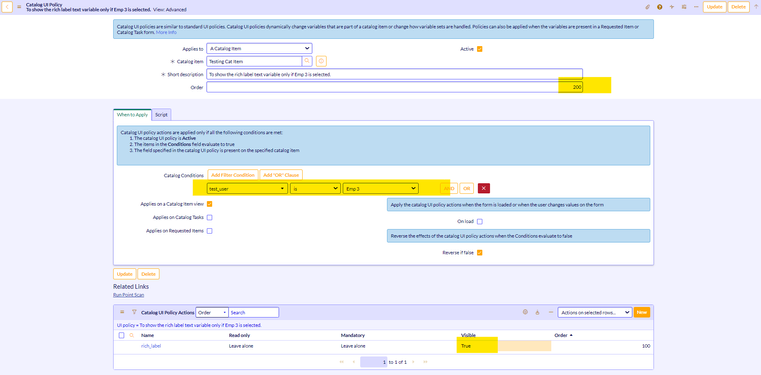Click the filter funnel in the Policy Actions list
Viewport: 761px width, 375px height.
tap(134, 312)
